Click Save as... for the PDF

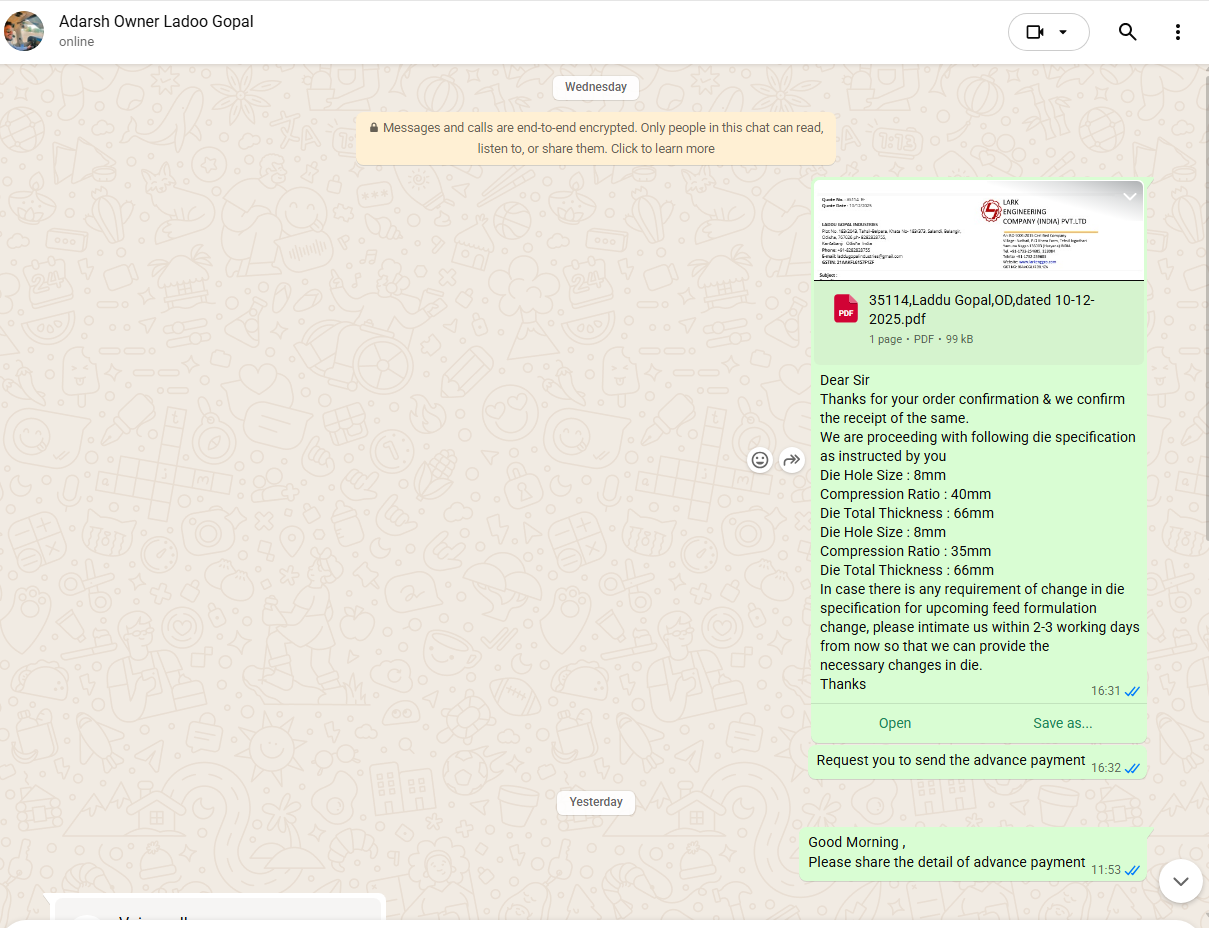(x=1062, y=723)
